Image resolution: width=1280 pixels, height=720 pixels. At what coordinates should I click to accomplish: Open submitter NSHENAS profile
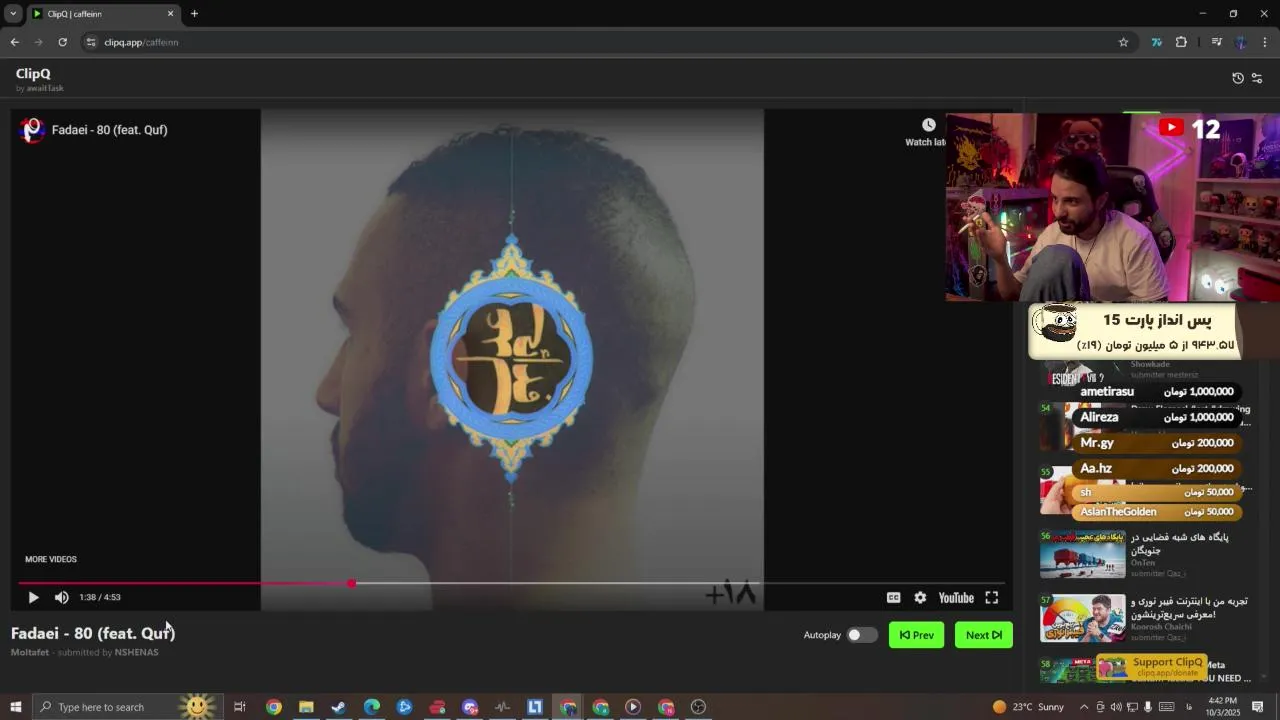click(136, 652)
